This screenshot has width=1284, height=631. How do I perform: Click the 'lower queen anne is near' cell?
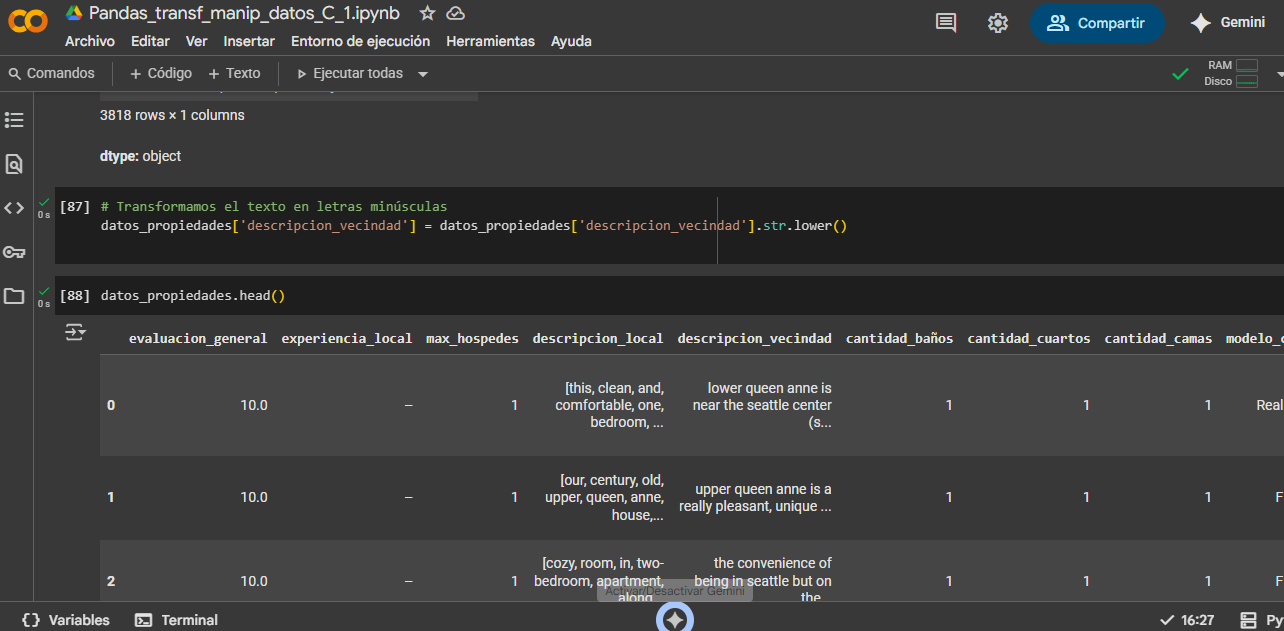coord(761,405)
